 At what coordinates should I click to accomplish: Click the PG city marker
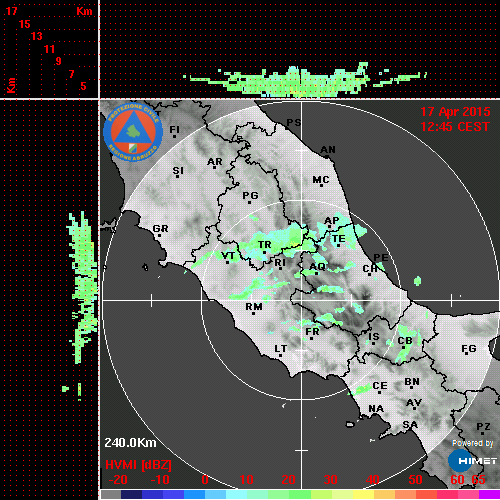(249, 202)
